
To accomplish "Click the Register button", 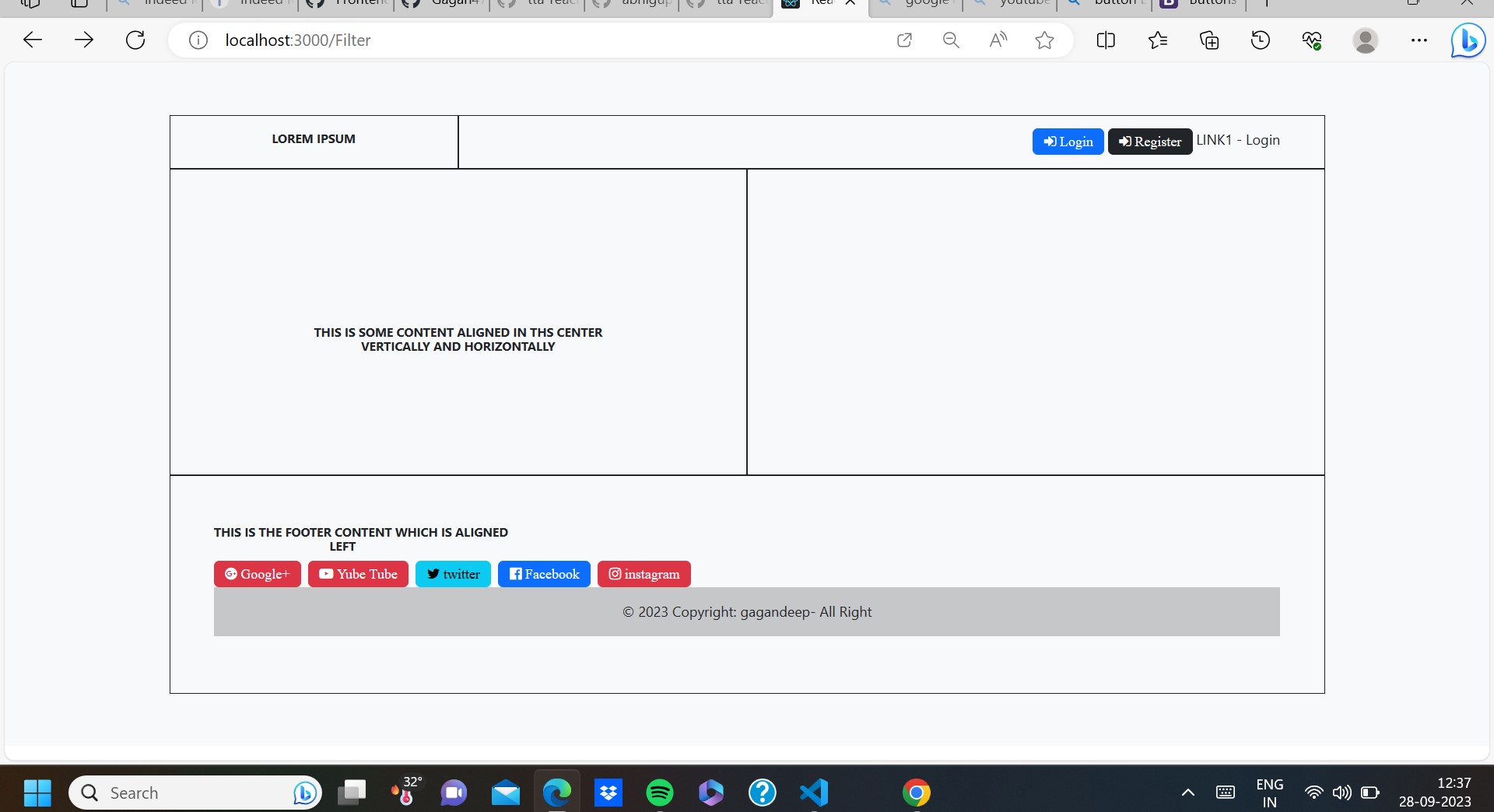I will click(1149, 142).
